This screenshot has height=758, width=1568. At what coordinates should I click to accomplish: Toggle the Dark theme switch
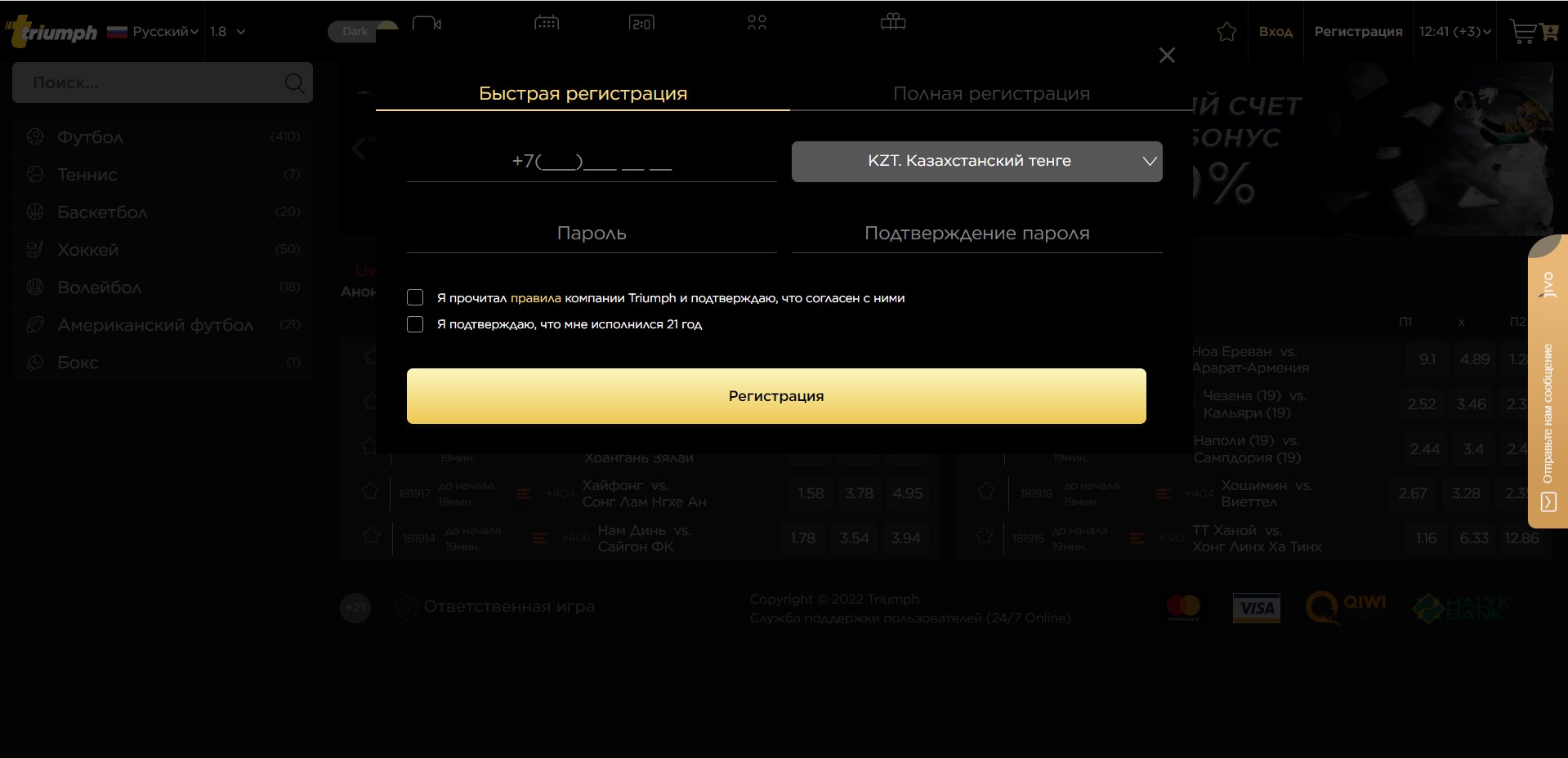363,31
